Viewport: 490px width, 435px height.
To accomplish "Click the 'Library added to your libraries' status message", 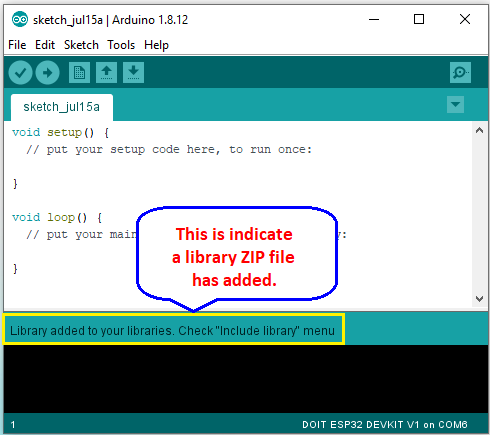I will pyautogui.click(x=172, y=331).
